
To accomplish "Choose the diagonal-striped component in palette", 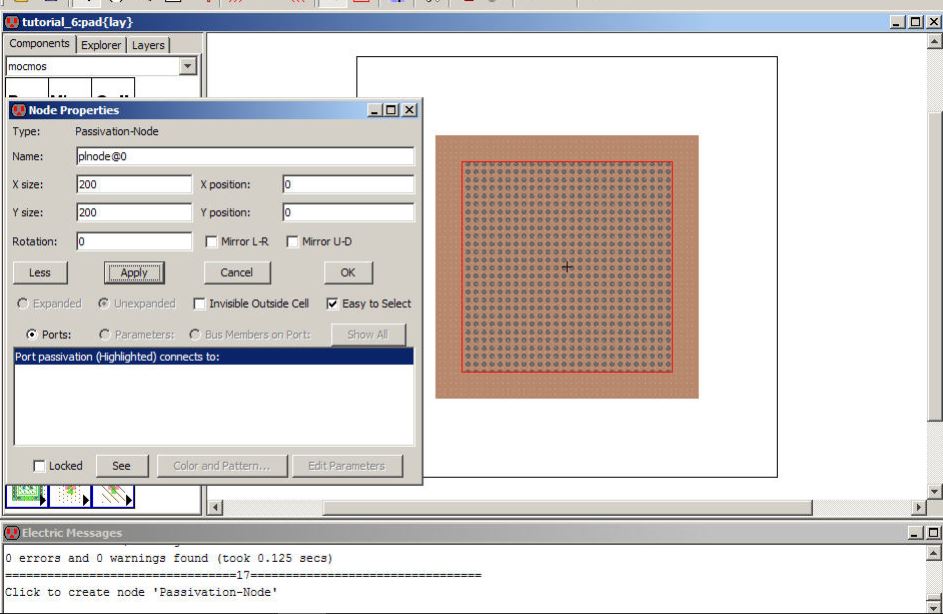I will pos(112,496).
